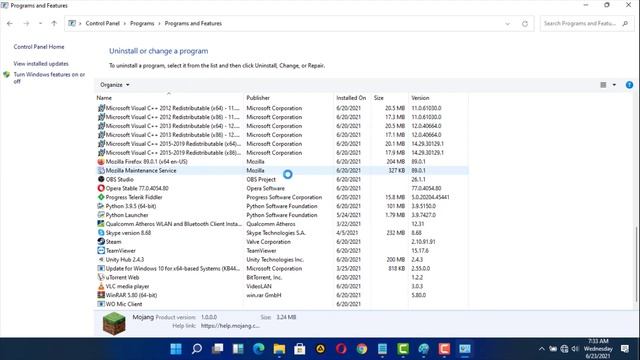Click the Progress Telerik Fiddler icon
The image size is (640, 360).
(x=101, y=197)
